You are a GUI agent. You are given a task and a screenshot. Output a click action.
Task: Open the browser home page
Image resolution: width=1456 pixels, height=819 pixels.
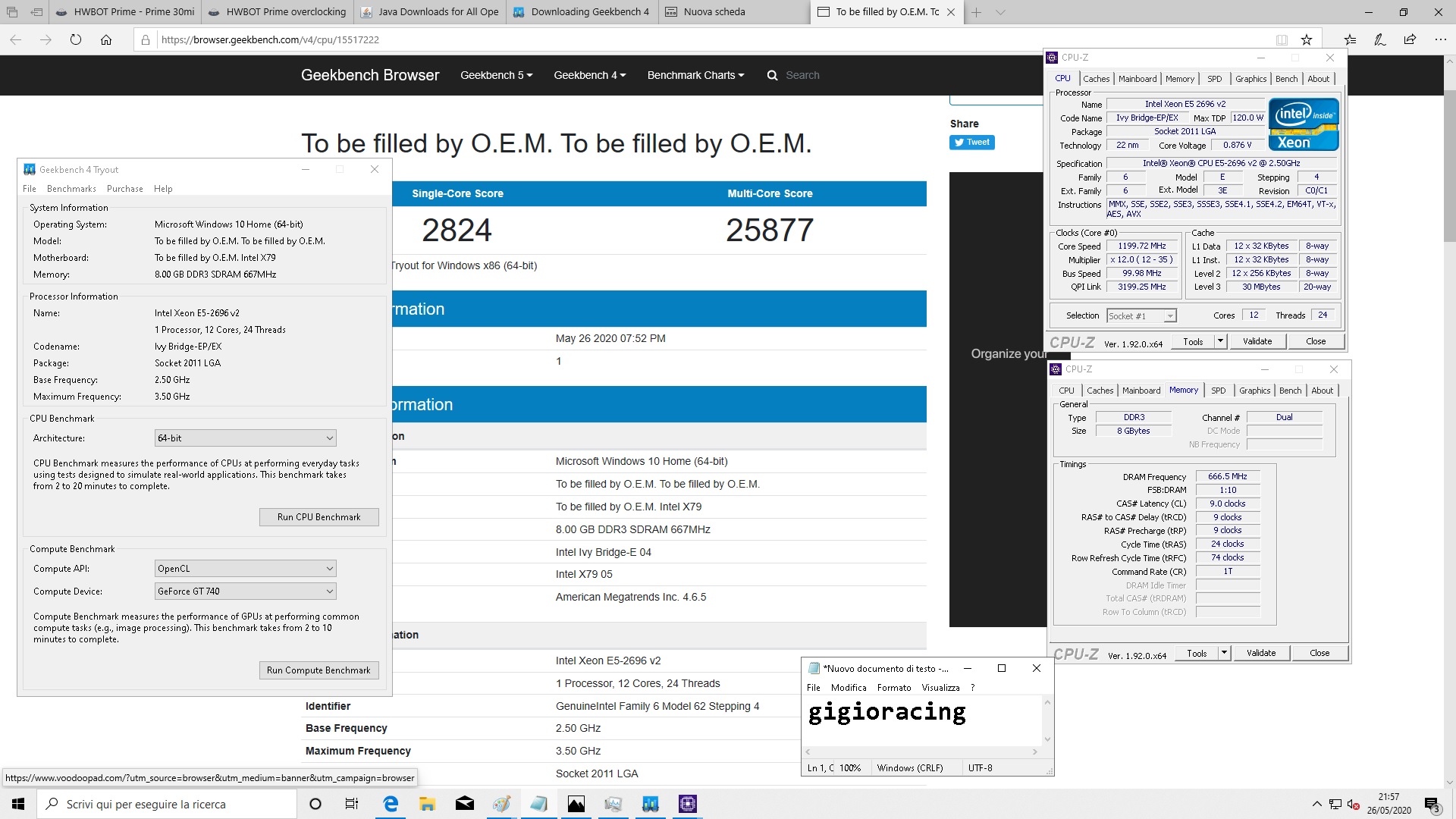(106, 39)
